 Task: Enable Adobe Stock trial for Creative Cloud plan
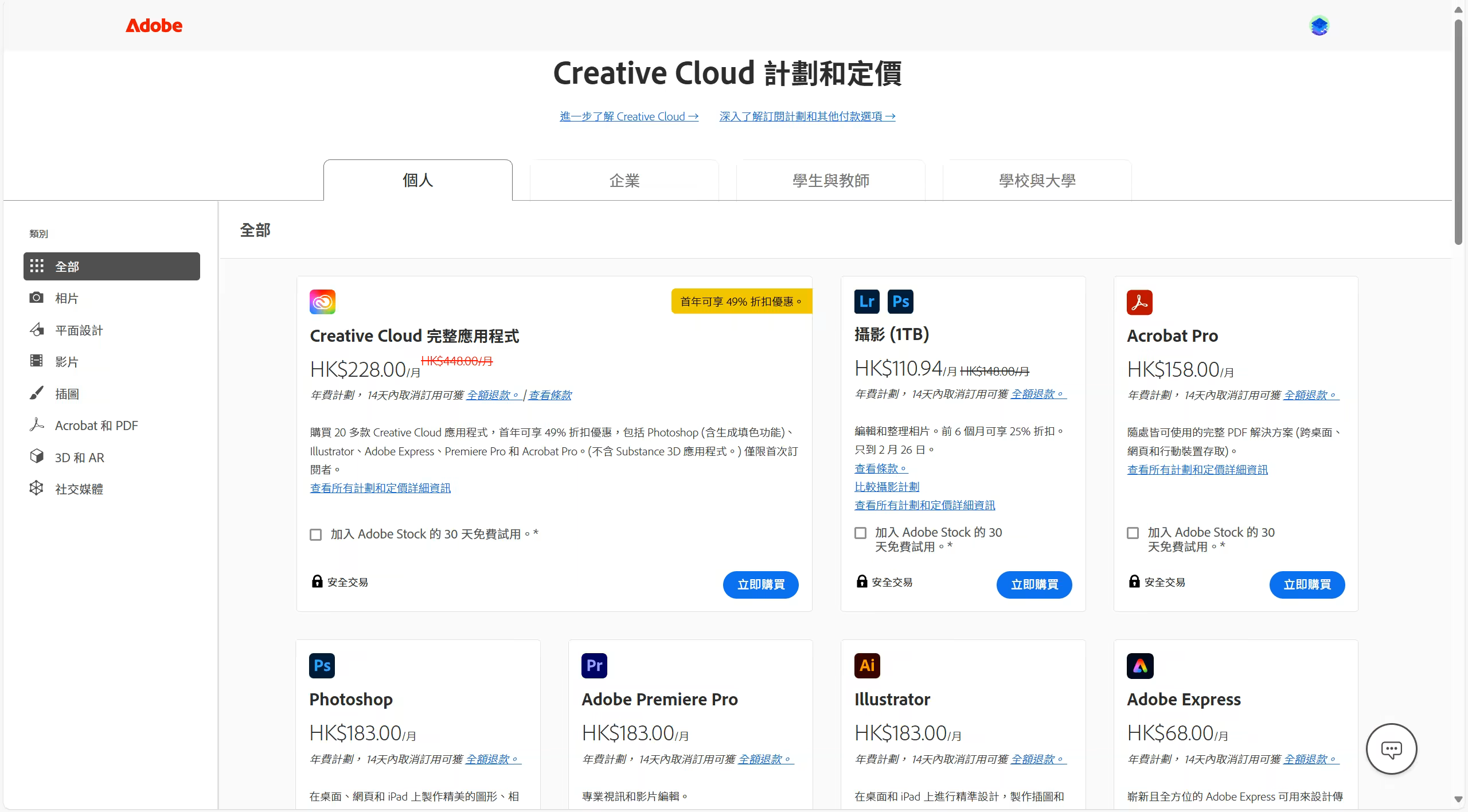316,534
